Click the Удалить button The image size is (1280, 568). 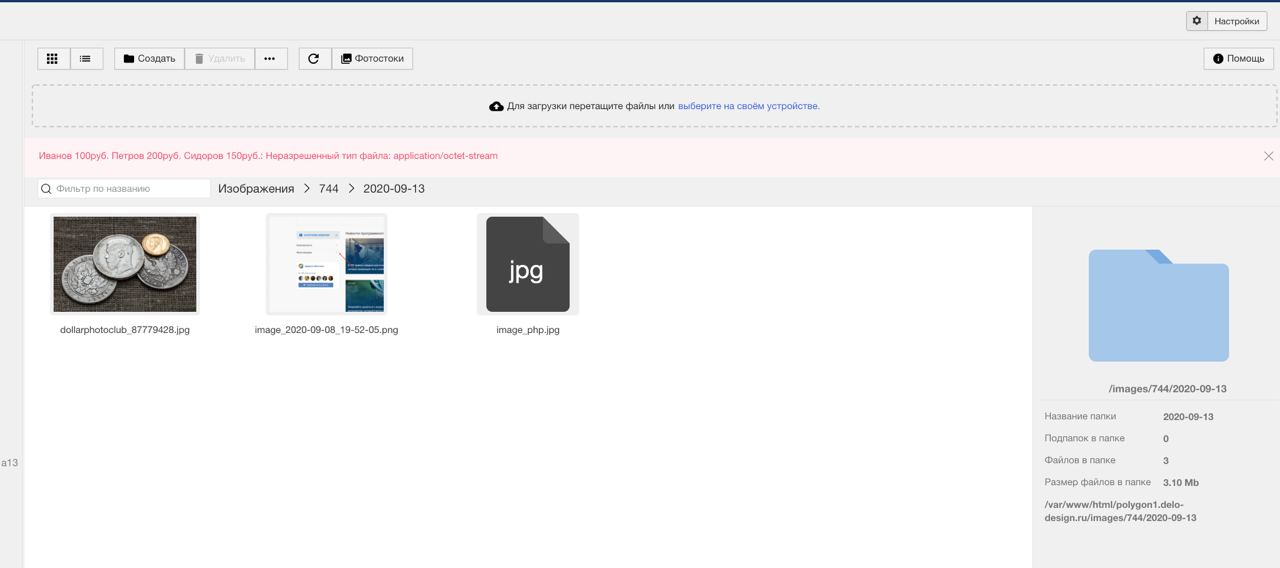[219, 59]
